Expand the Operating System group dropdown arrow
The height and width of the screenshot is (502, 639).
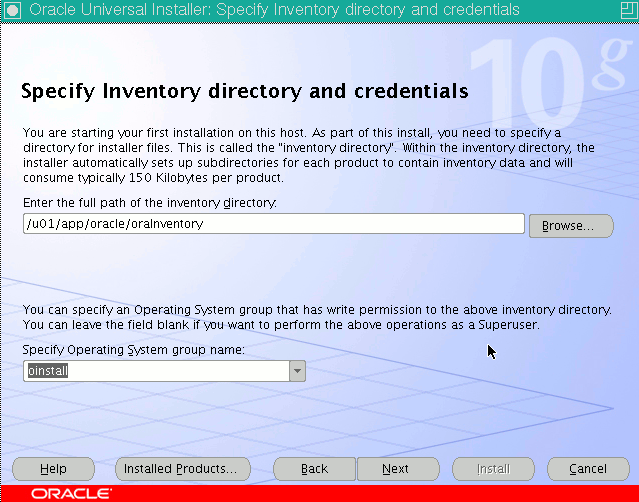coord(297,371)
